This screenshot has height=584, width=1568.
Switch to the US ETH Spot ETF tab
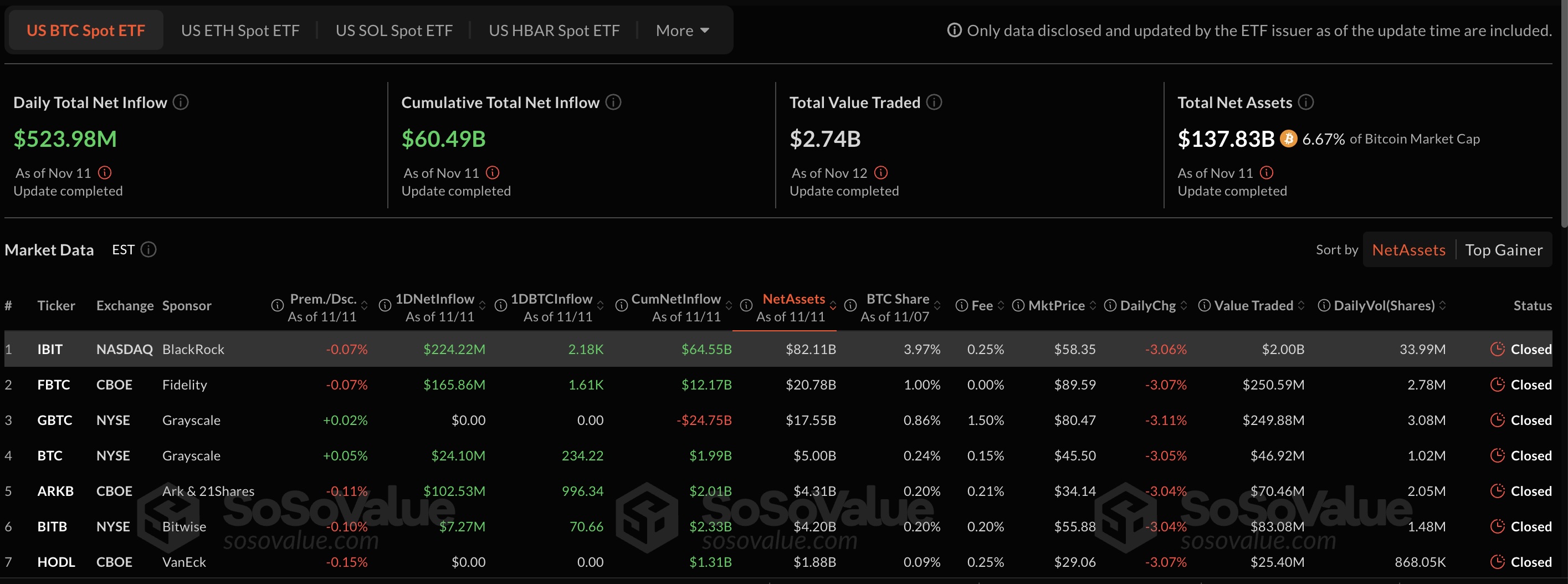(240, 30)
